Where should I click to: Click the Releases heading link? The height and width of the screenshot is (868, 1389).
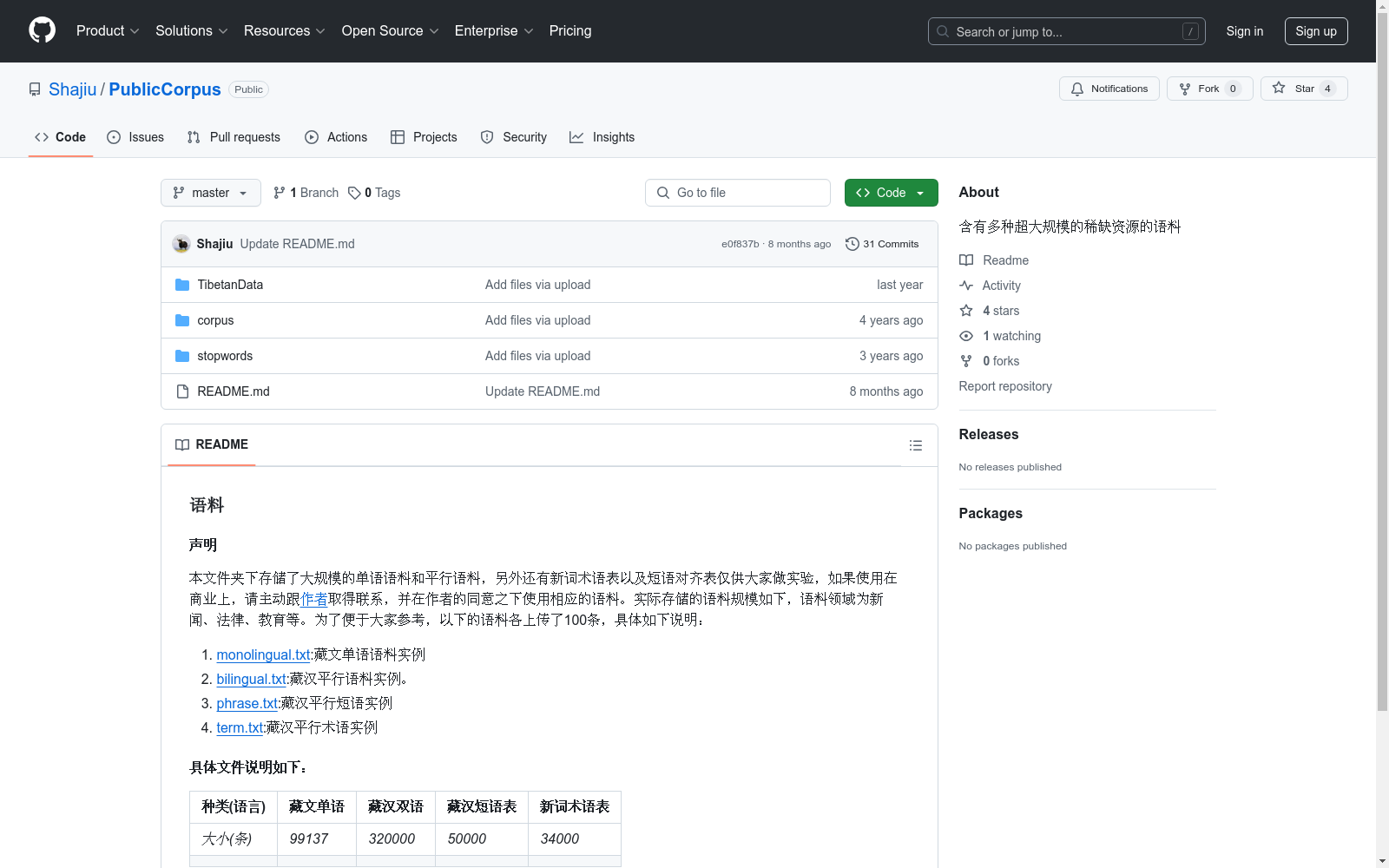point(989,434)
